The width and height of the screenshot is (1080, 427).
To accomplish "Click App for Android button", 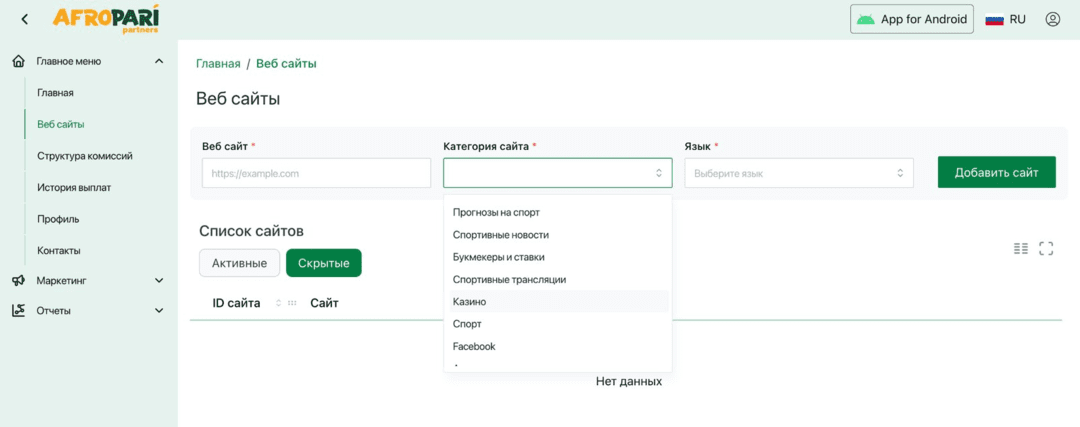I will coord(912,19).
